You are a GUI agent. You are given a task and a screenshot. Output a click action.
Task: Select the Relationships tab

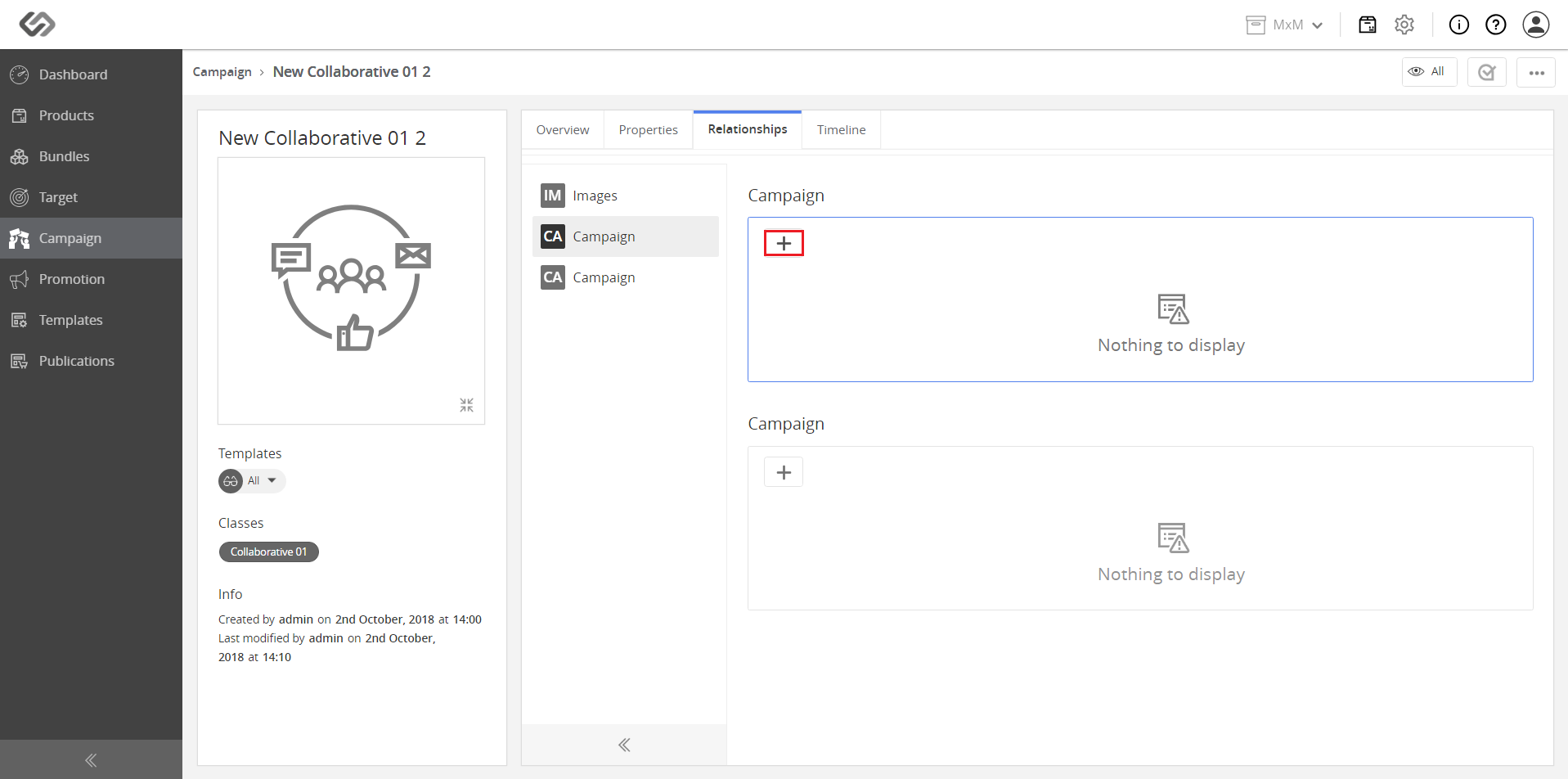[748, 129]
